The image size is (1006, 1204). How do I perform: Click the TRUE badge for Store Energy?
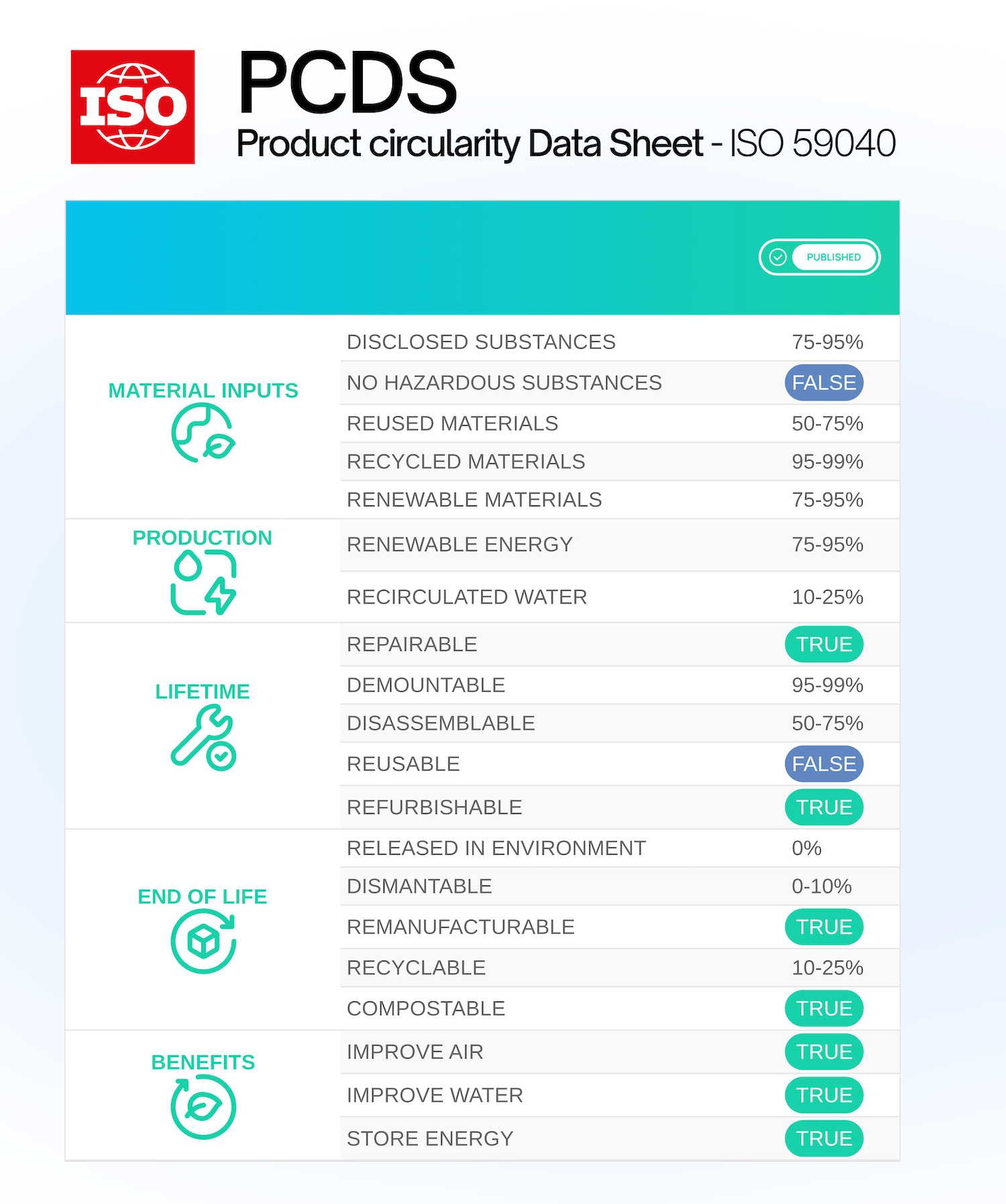824,1138
